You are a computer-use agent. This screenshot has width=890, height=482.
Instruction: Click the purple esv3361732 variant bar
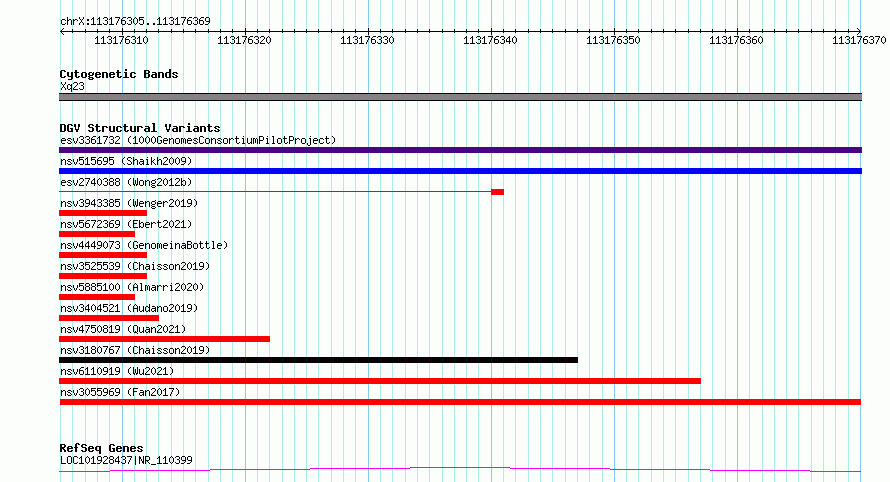coord(460,150)
